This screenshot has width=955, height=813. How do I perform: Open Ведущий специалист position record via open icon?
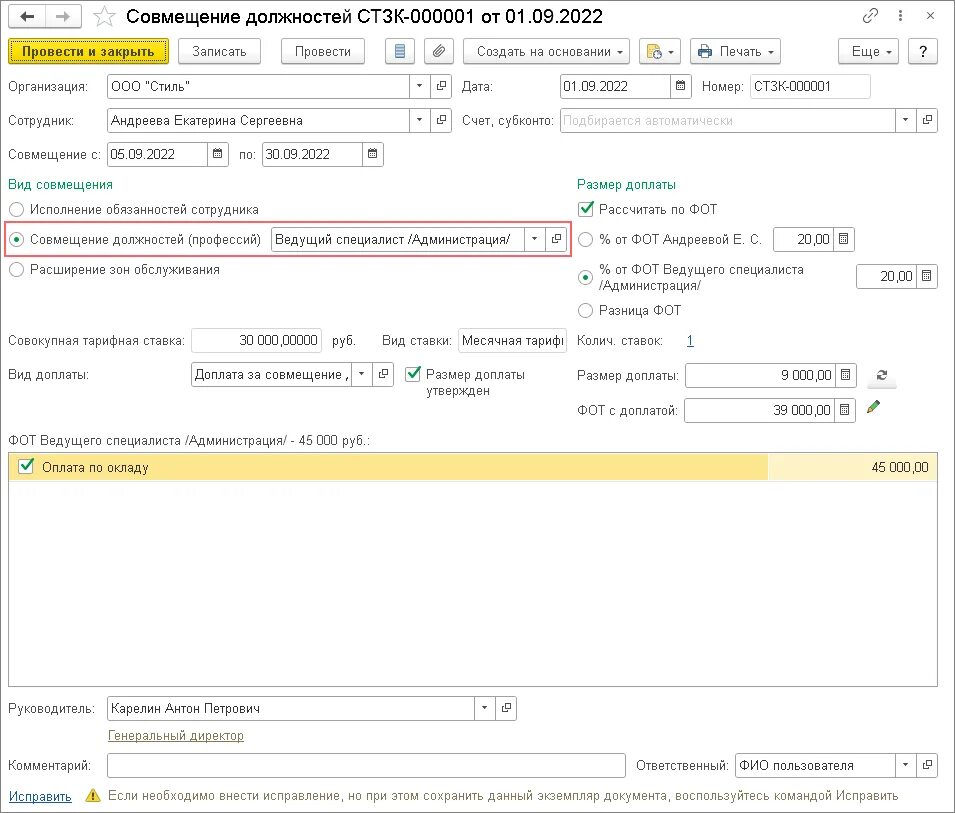[x=555, y=239]
